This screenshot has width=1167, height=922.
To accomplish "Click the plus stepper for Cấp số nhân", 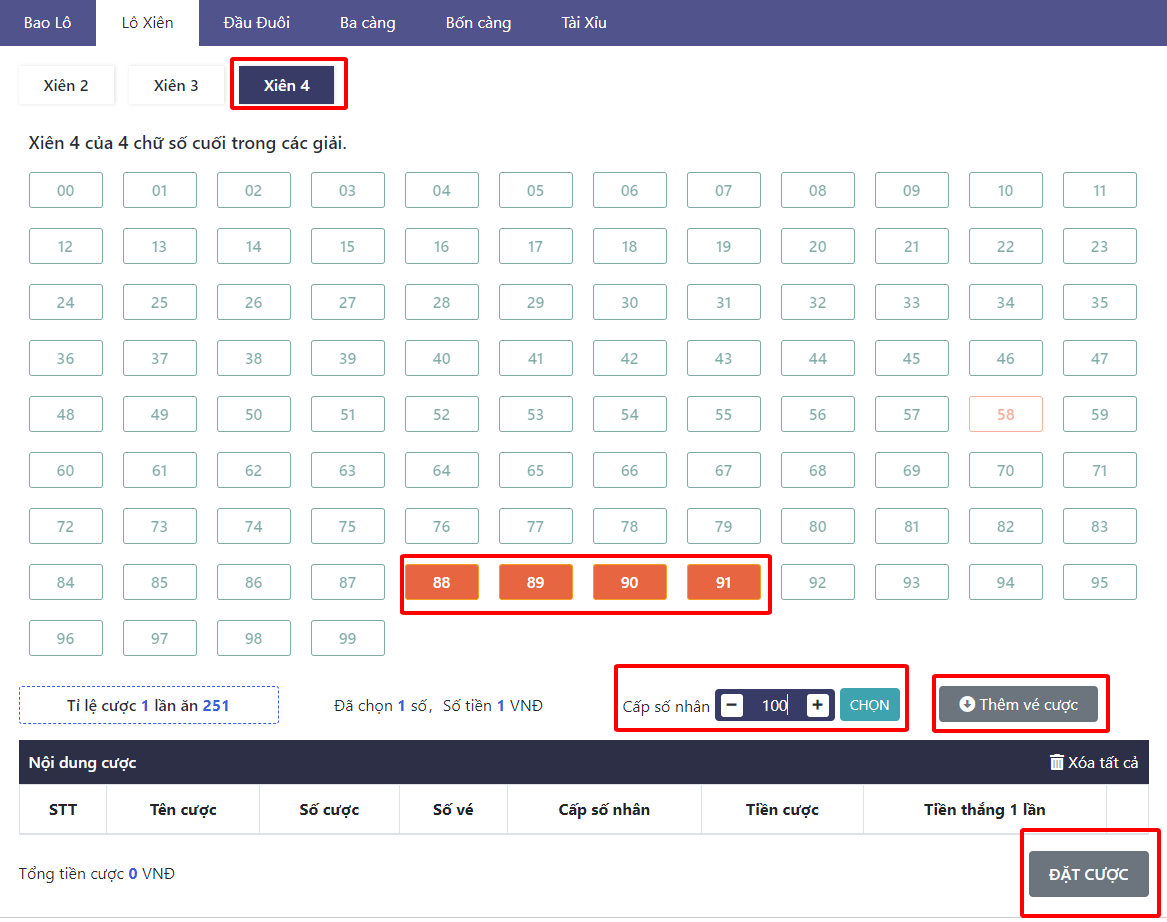I will [817, 705].
